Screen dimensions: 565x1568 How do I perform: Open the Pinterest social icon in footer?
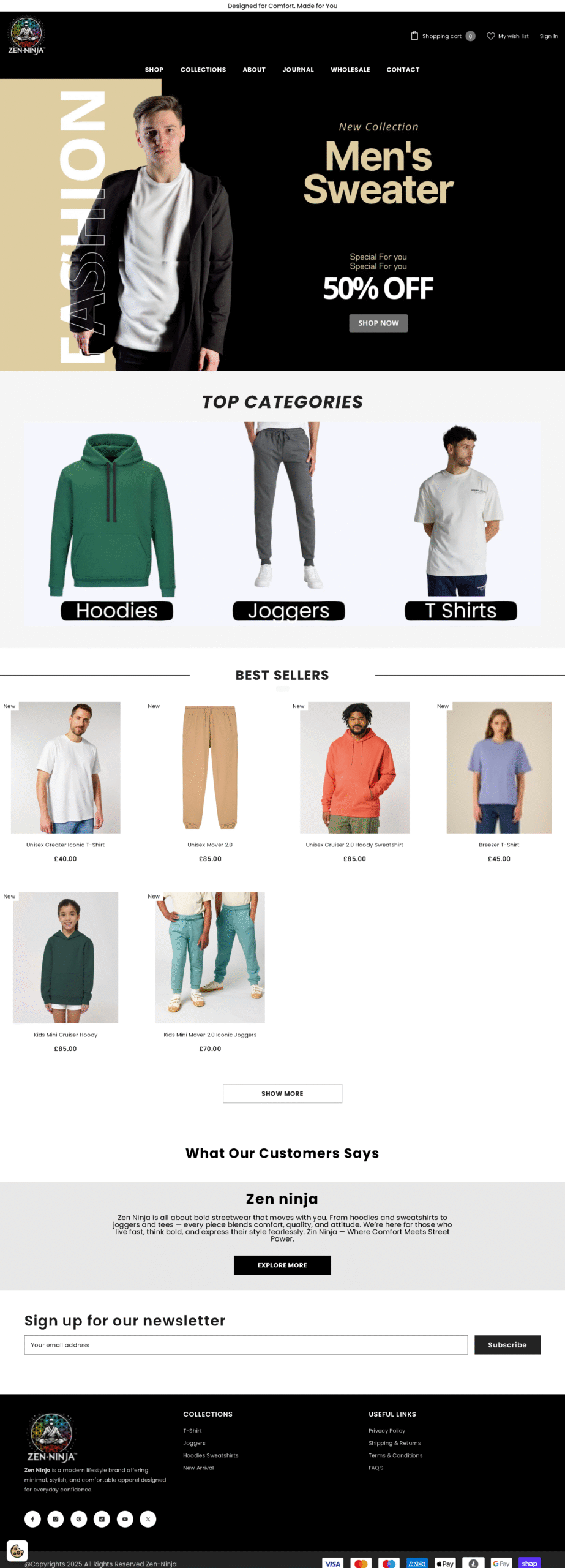click(x=79, y=1519)
